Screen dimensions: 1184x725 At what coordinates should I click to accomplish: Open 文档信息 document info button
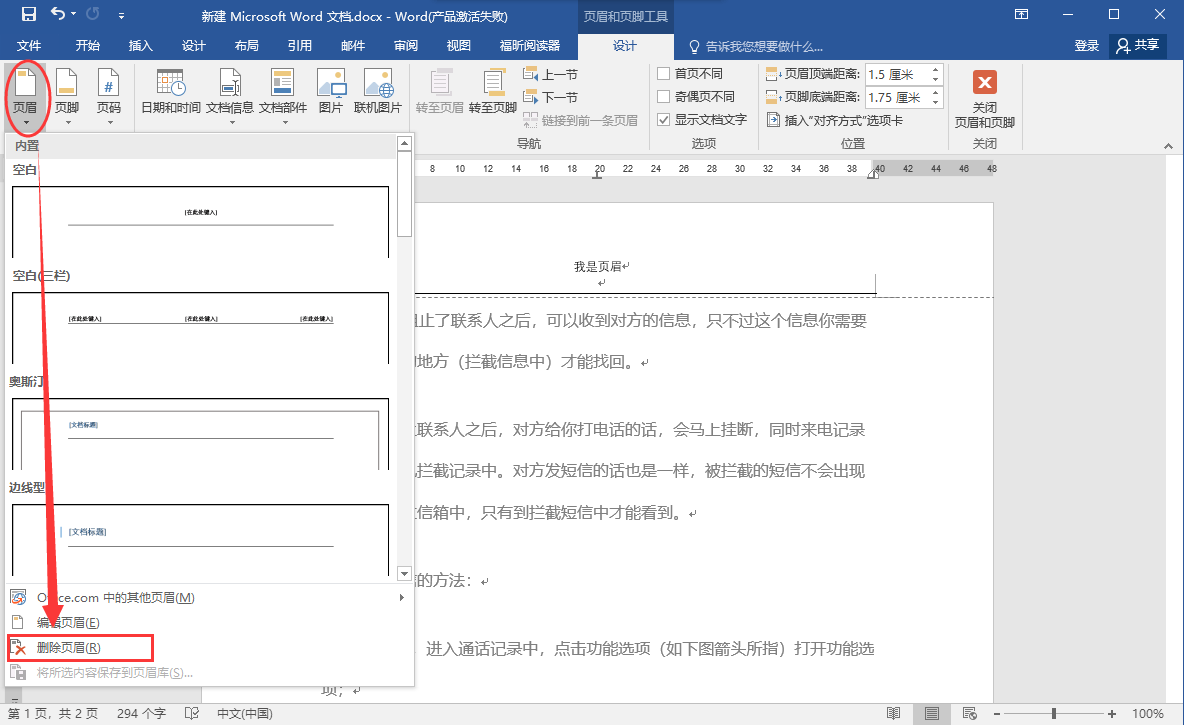(x=230, y=97)
